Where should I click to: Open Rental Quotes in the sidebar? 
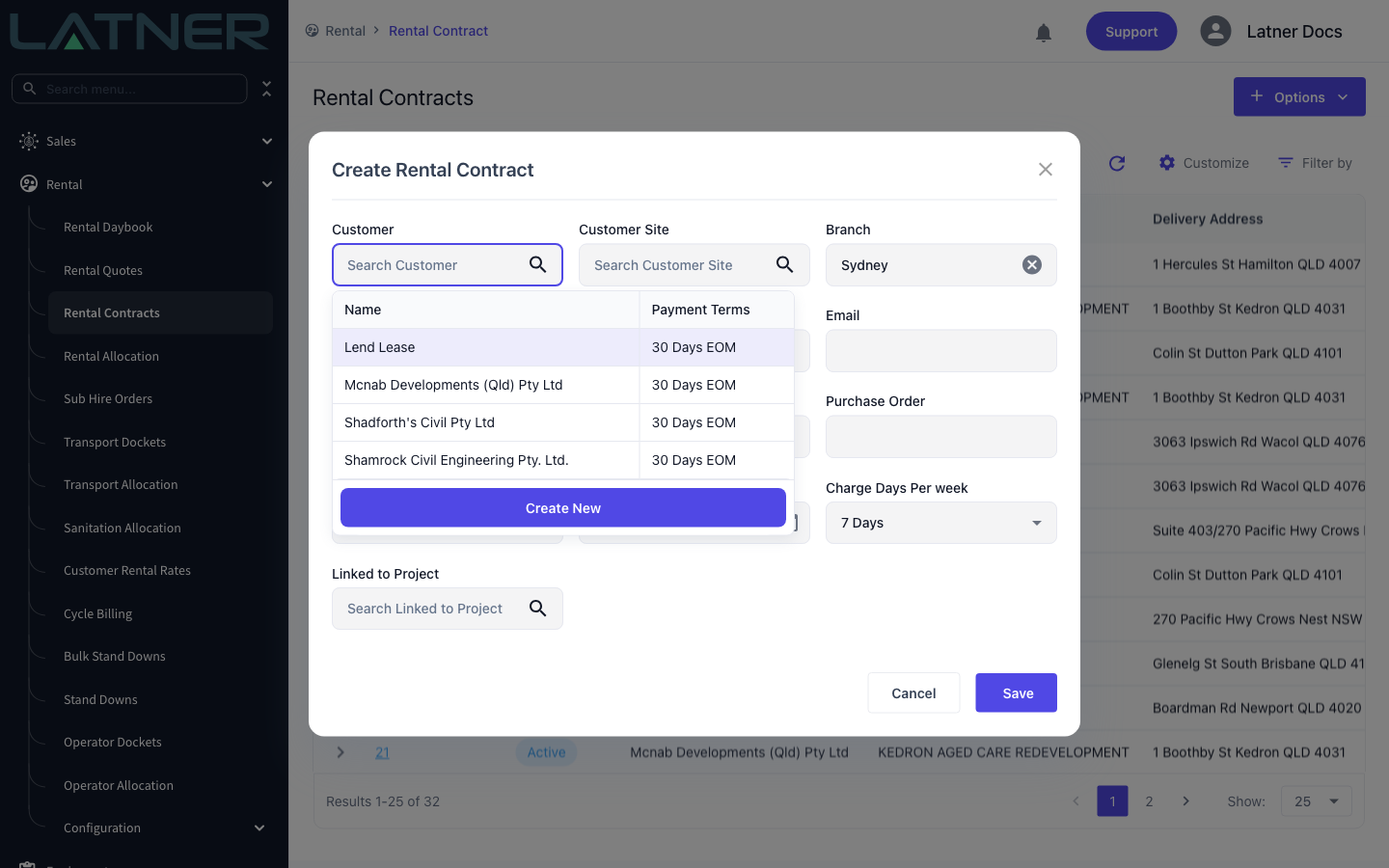point(103,271)
